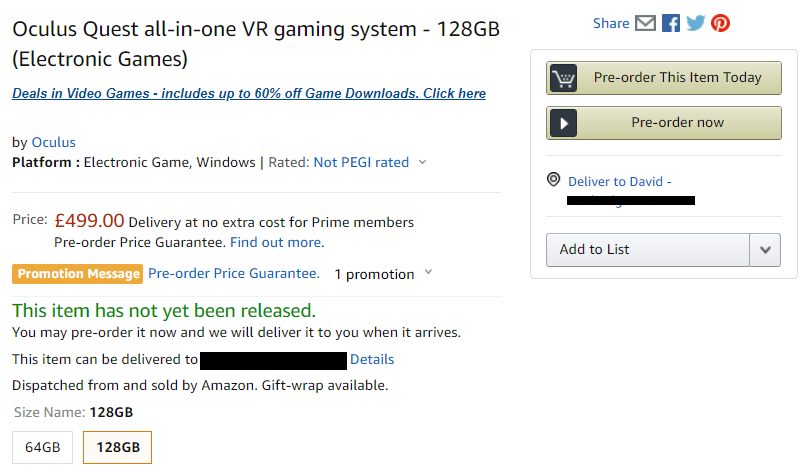Share on Twitter icon
The height and width of the screenshot is (474, 800).
click(x=696, y=23)
